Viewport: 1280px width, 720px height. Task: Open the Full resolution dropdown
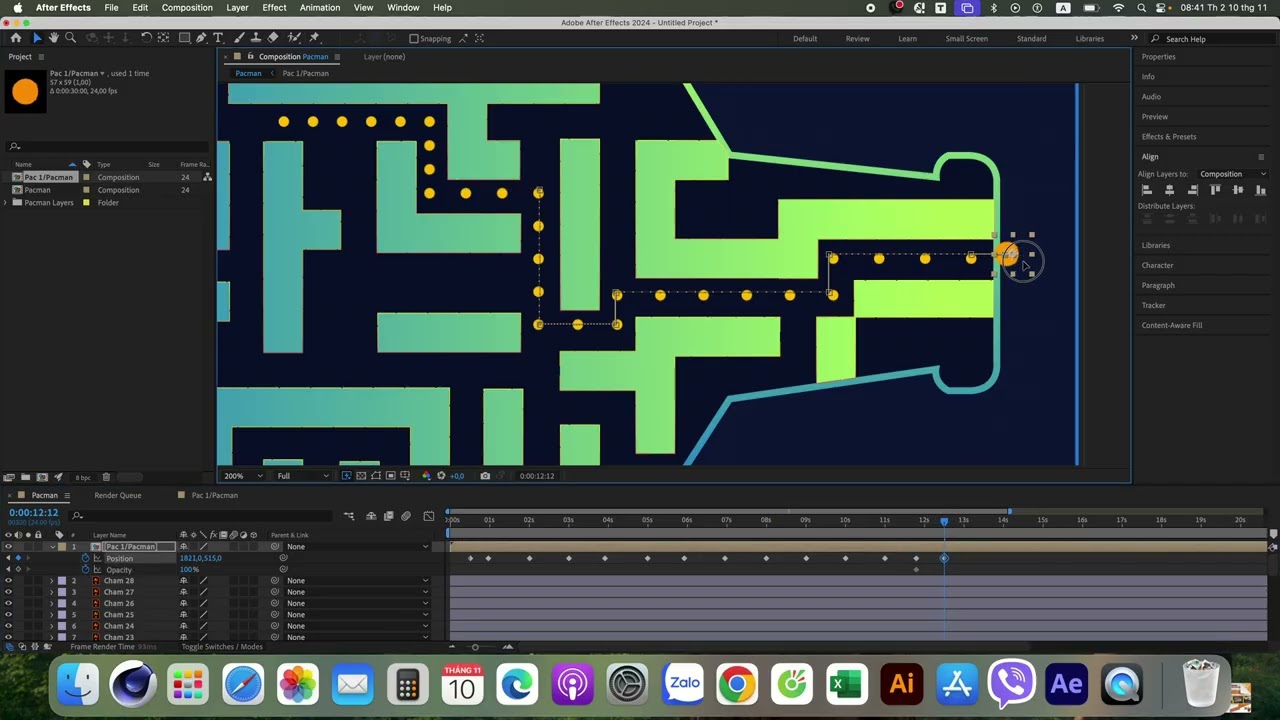click(302, 476)
